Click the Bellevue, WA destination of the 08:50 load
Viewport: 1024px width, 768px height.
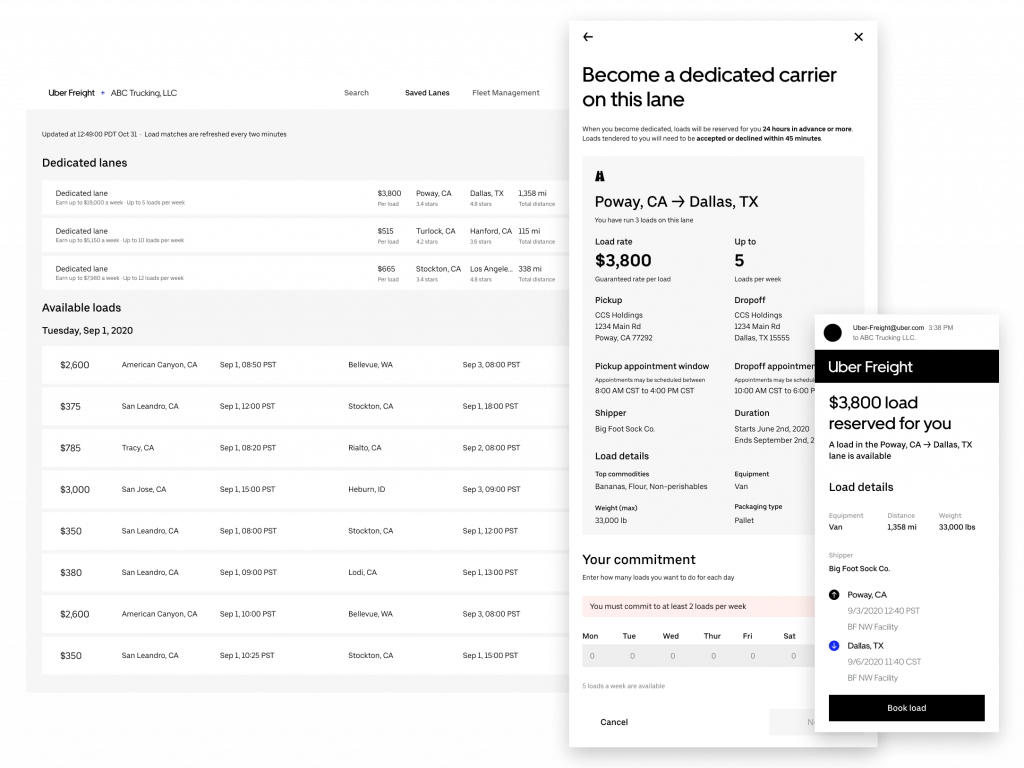click(x=370, y=365)
